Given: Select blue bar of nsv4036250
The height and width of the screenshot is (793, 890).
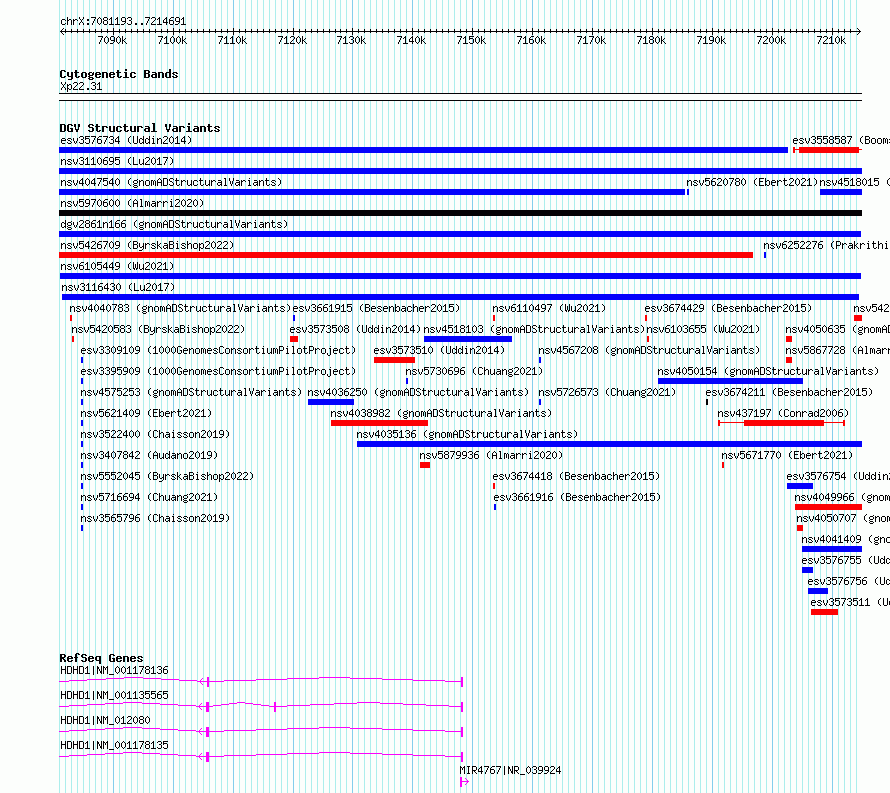Looking at the screenshot, I should tap(331, 402).
